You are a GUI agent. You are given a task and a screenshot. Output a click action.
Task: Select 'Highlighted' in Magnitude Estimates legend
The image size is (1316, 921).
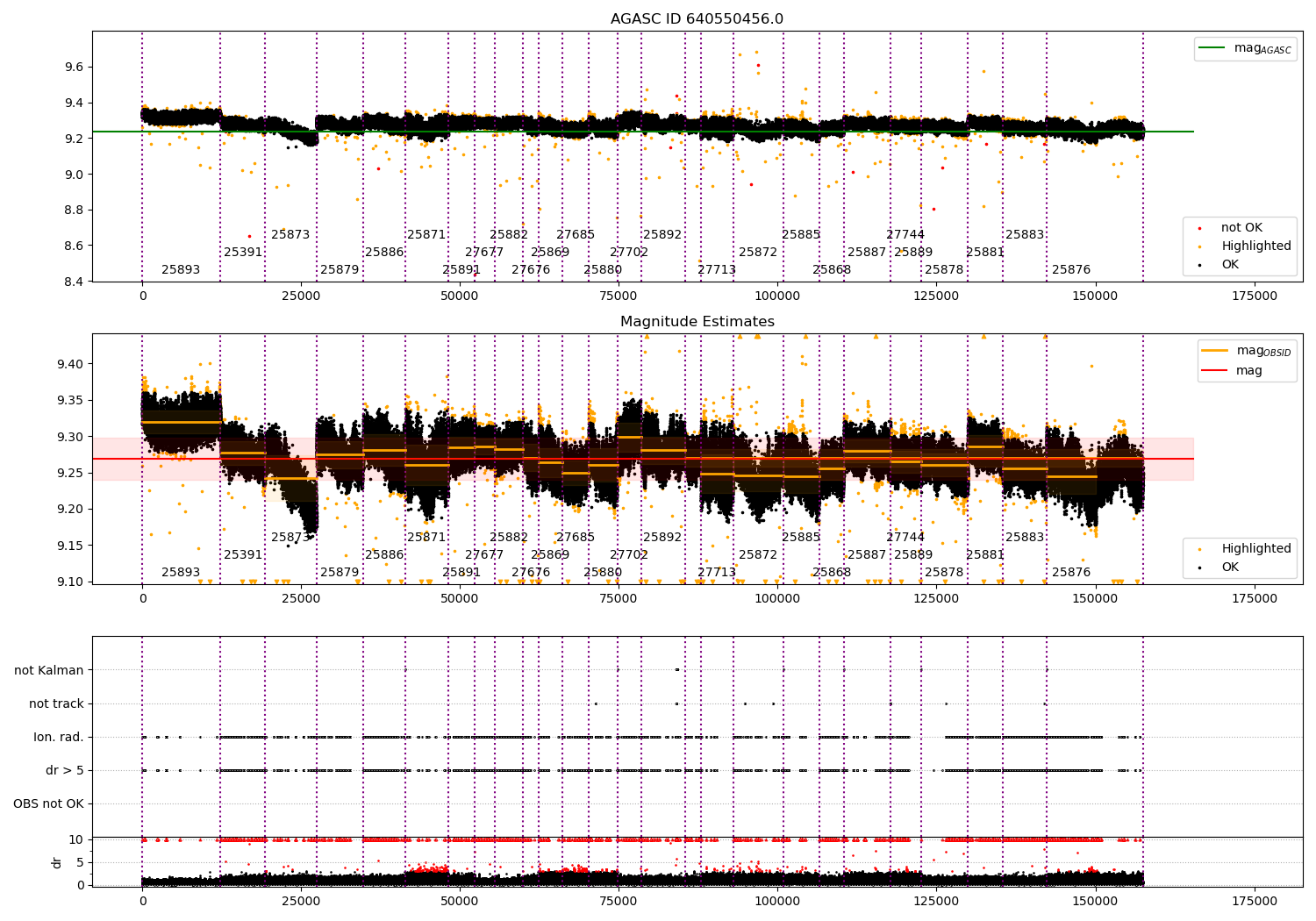[1256, 549]
